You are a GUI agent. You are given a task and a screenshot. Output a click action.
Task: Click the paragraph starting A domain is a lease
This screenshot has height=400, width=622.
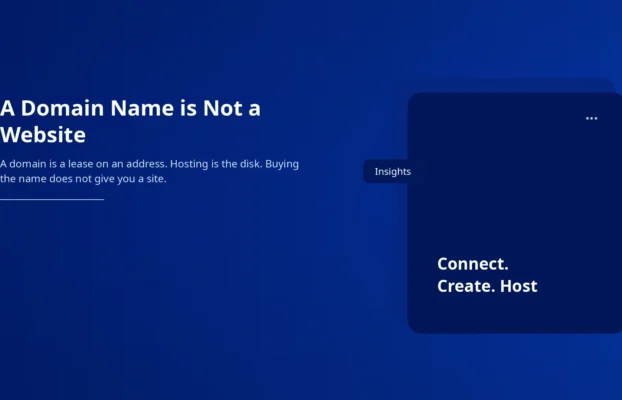pyautogui.click(x=150, y=171)
